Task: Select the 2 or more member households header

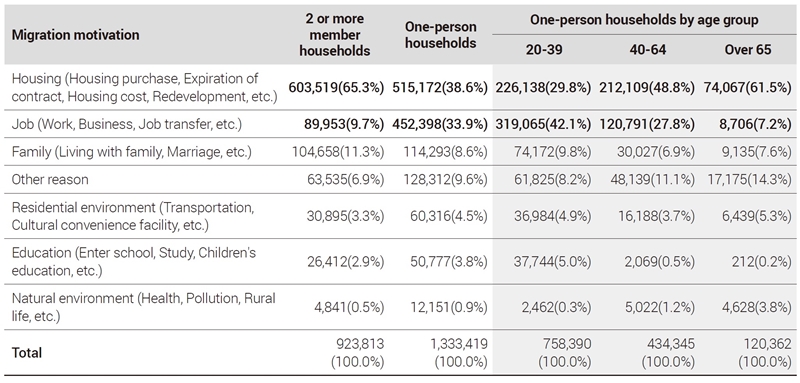Action: [334, 35]
